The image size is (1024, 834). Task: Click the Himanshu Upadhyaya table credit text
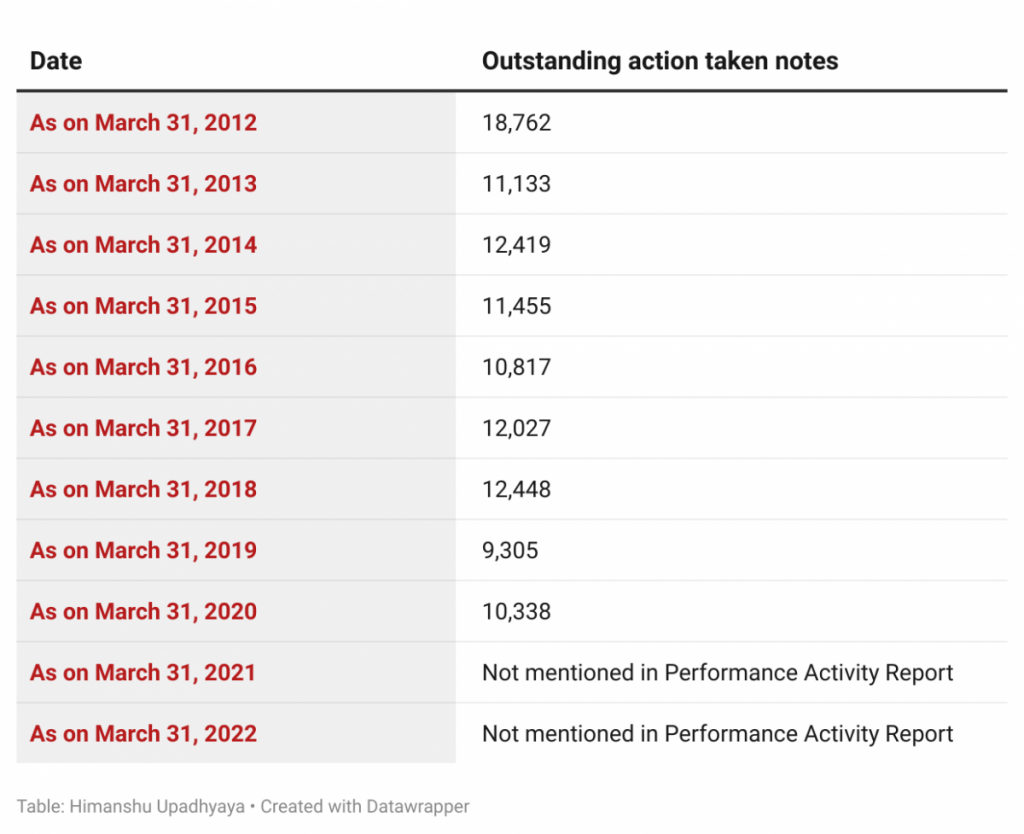156,806
